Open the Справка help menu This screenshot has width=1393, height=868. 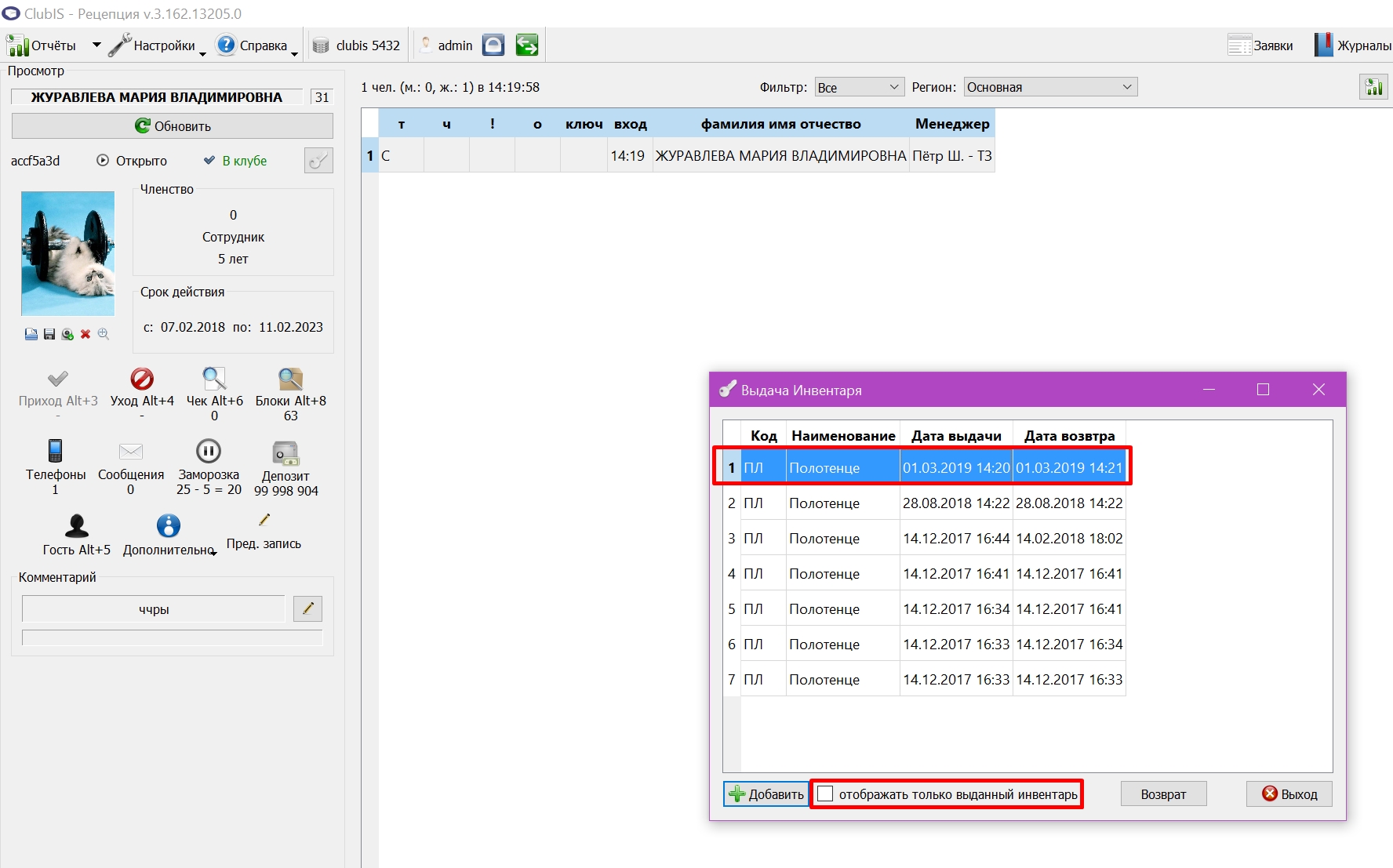tap(256, 45)
